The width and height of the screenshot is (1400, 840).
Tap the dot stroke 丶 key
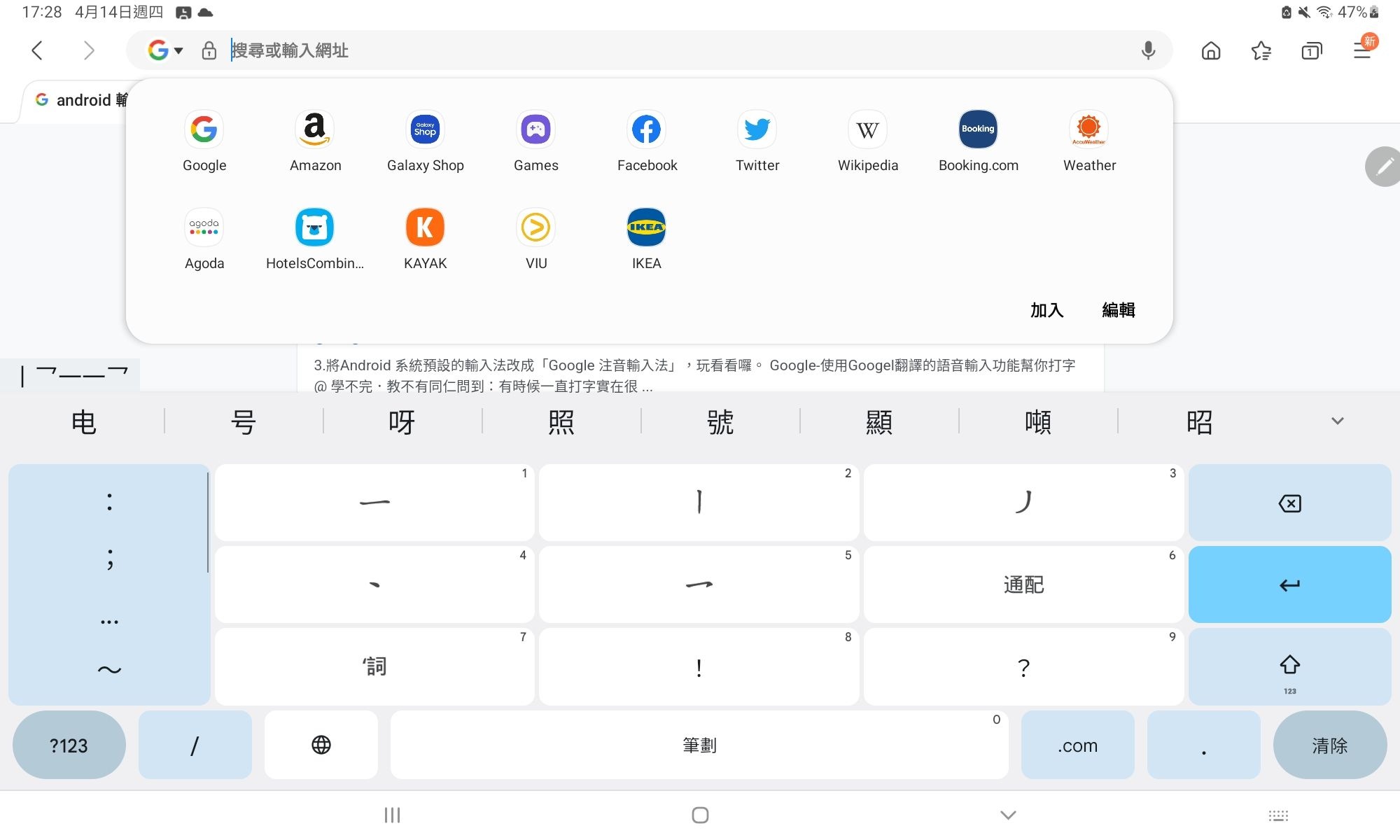click(x=374, y=584)
